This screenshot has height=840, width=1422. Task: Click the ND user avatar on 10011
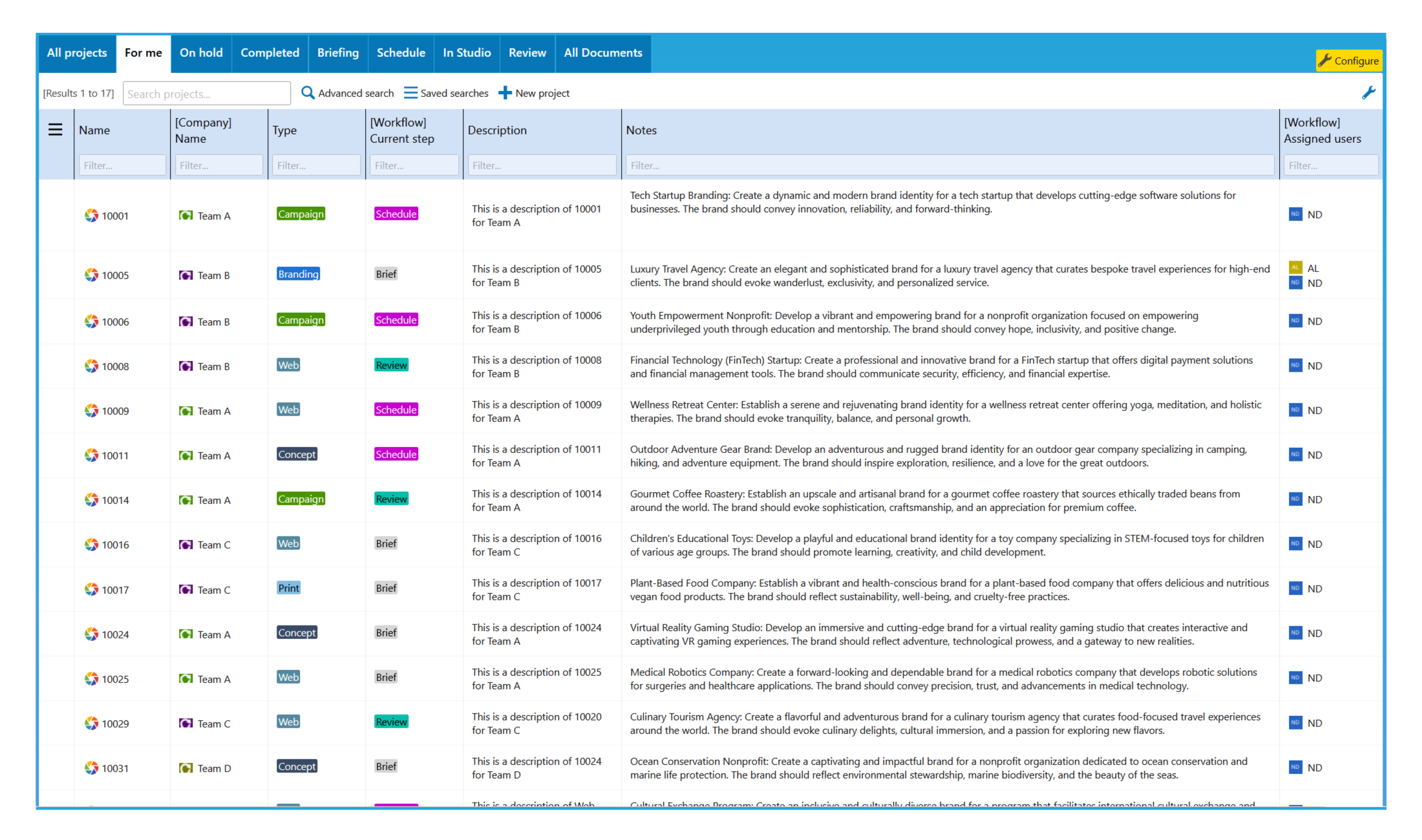1295,455
